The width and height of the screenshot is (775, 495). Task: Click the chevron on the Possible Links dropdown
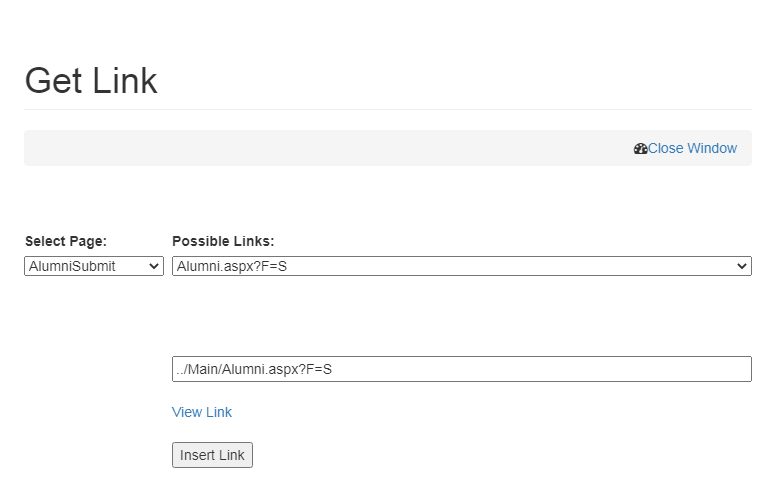click(742, 266)
